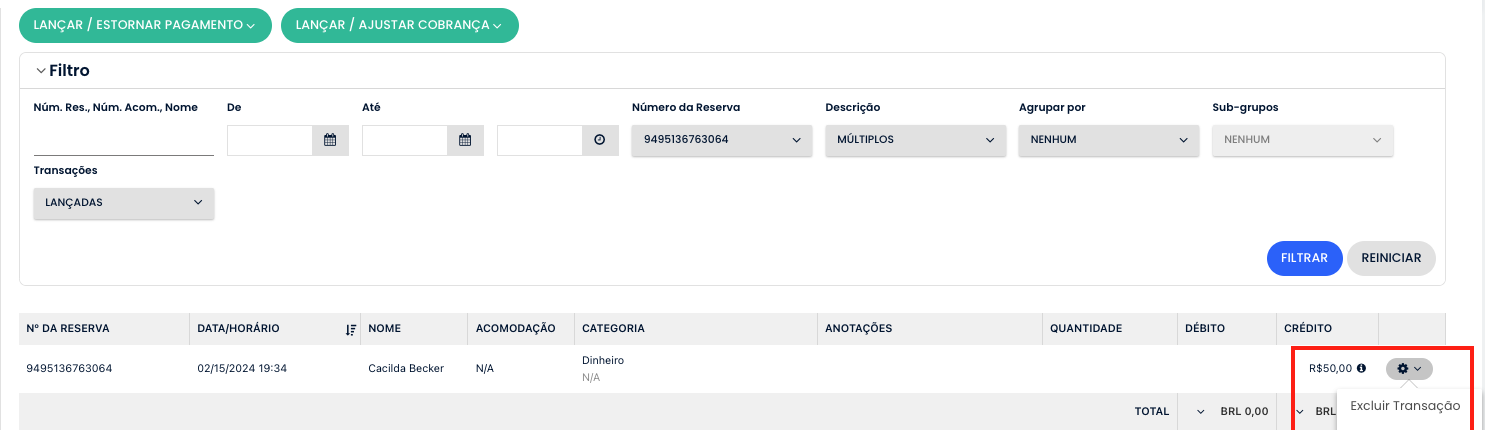Open the Agrupar por dropdown
Viewport: 1485px width, 430px height.
click(1108, 140)
